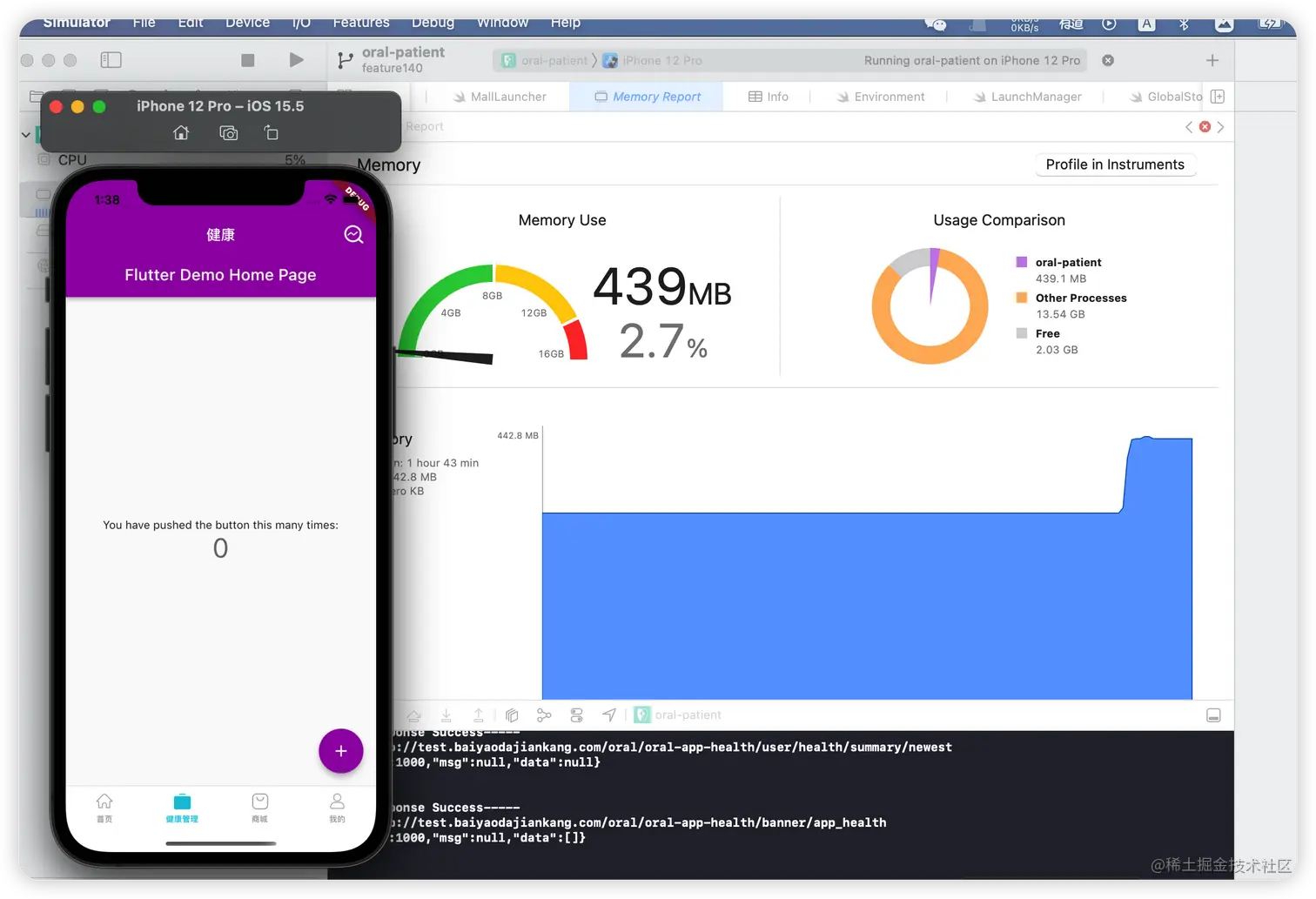Open the Features menu in the menu bar
The height and width of the screenshot is (899, 1316).
(361, 23)
